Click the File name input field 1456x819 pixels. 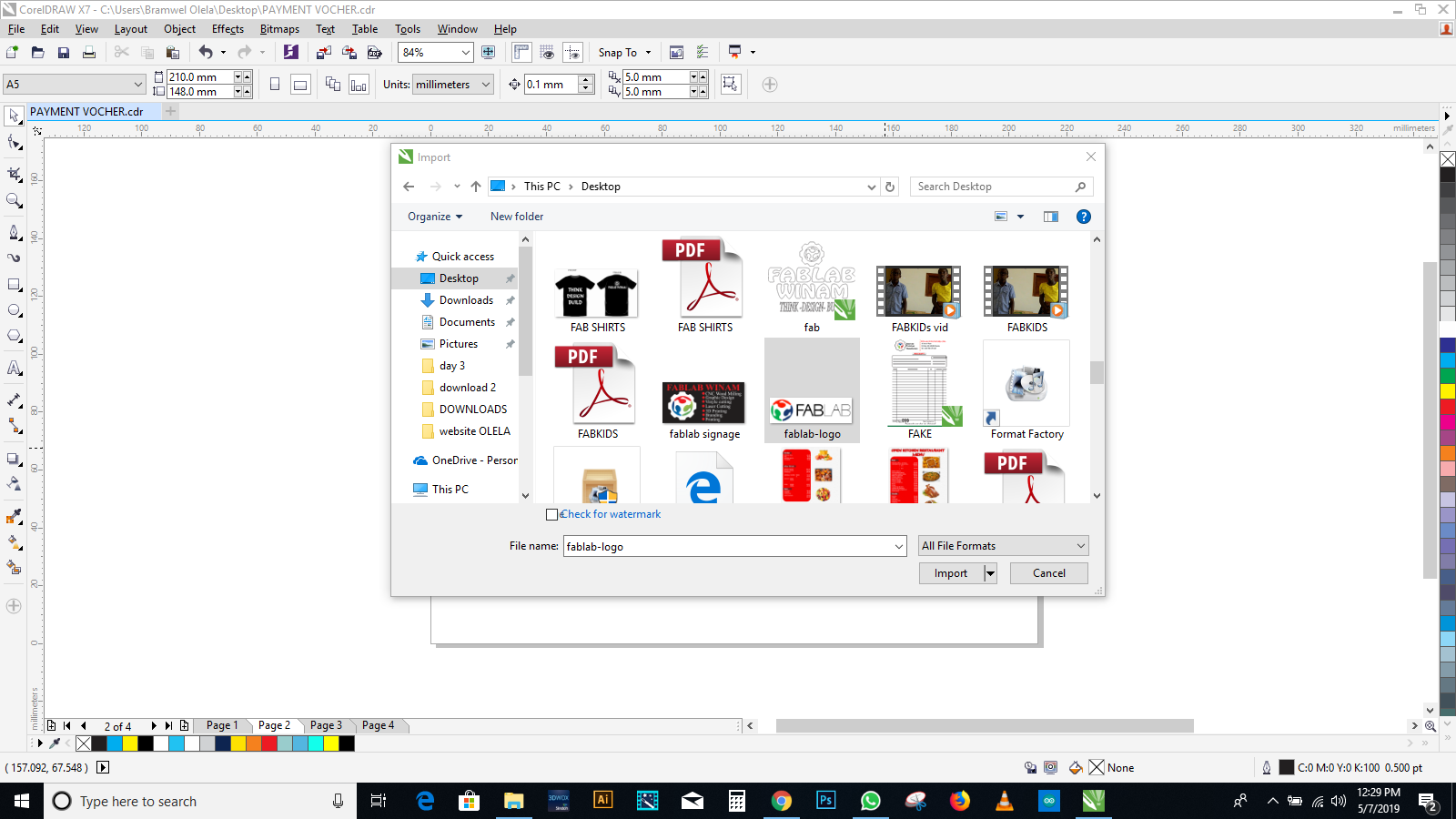[728, 546]
